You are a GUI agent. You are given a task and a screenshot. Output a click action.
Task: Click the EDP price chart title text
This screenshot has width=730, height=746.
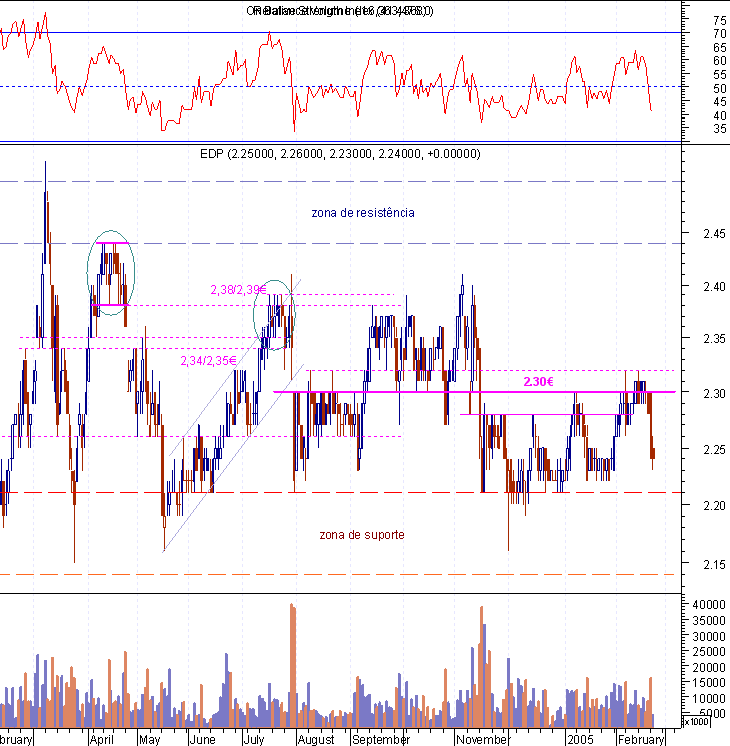[x=340, y=154]
